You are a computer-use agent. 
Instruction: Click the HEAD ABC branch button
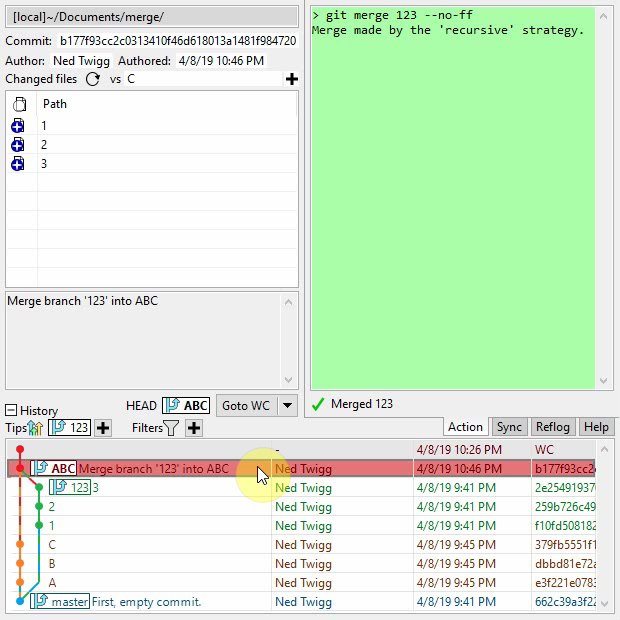point(187,405)
